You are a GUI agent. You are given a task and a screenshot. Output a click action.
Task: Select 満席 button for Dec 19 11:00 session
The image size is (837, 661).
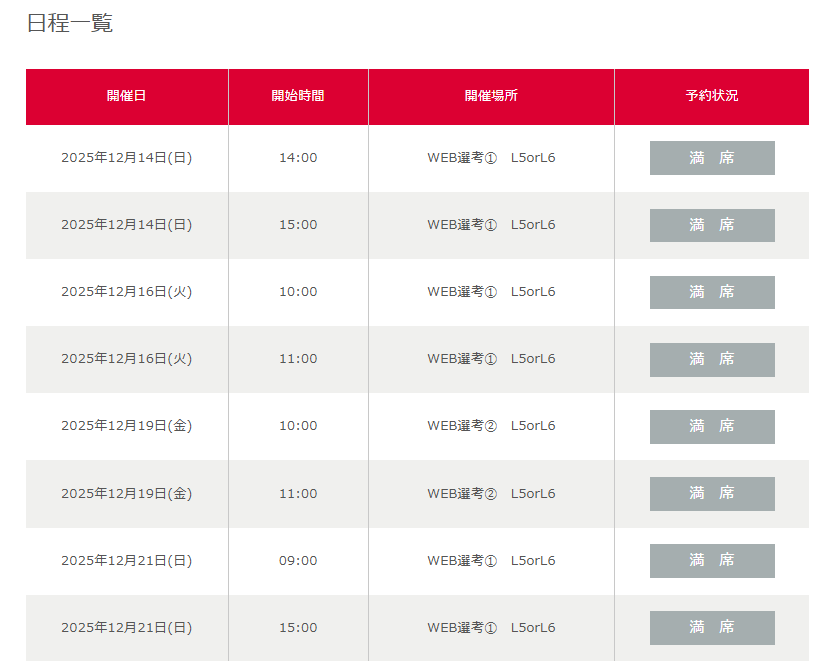tap(711, 493)
